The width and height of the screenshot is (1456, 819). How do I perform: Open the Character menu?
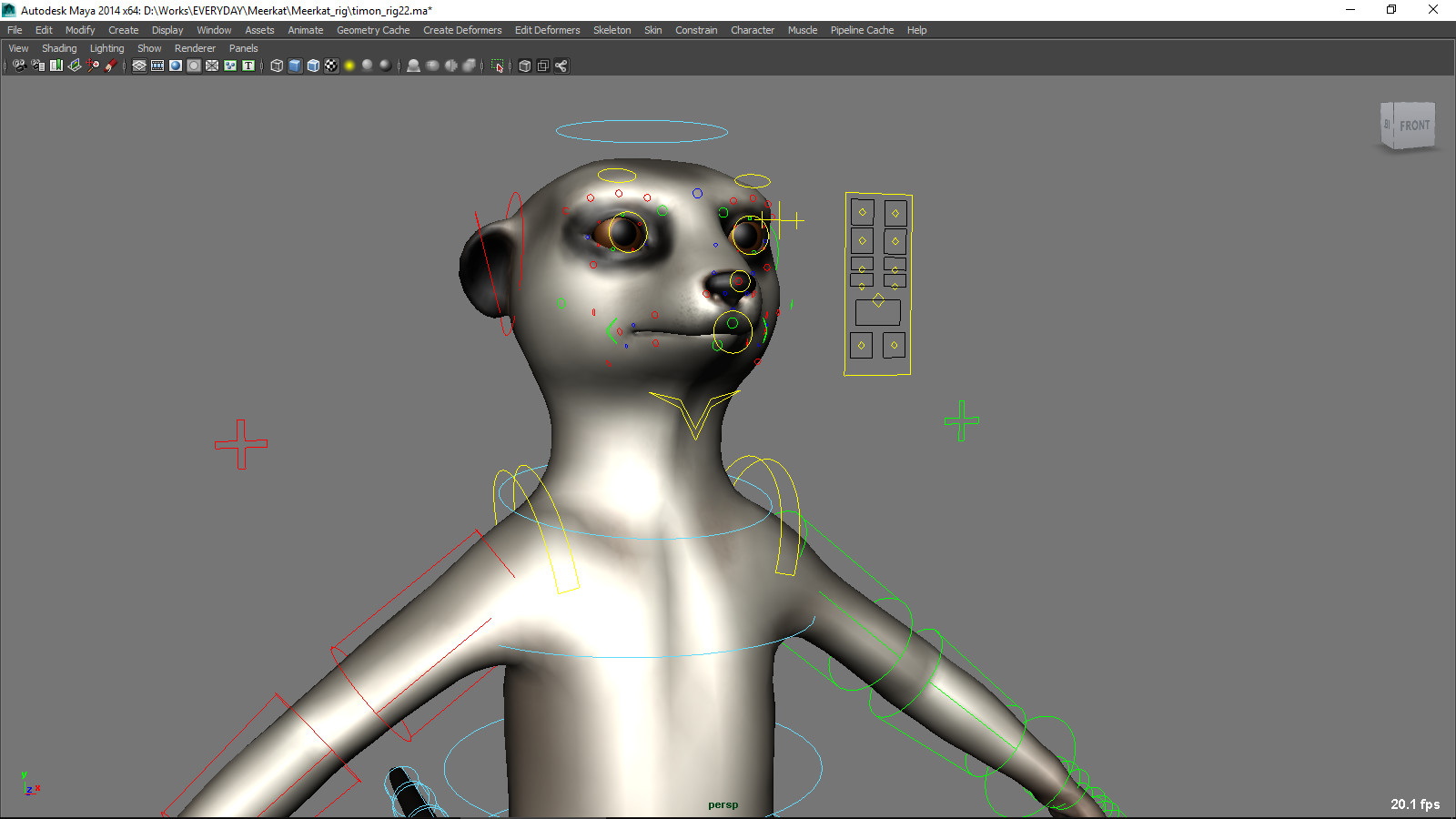tap(752, 29)
